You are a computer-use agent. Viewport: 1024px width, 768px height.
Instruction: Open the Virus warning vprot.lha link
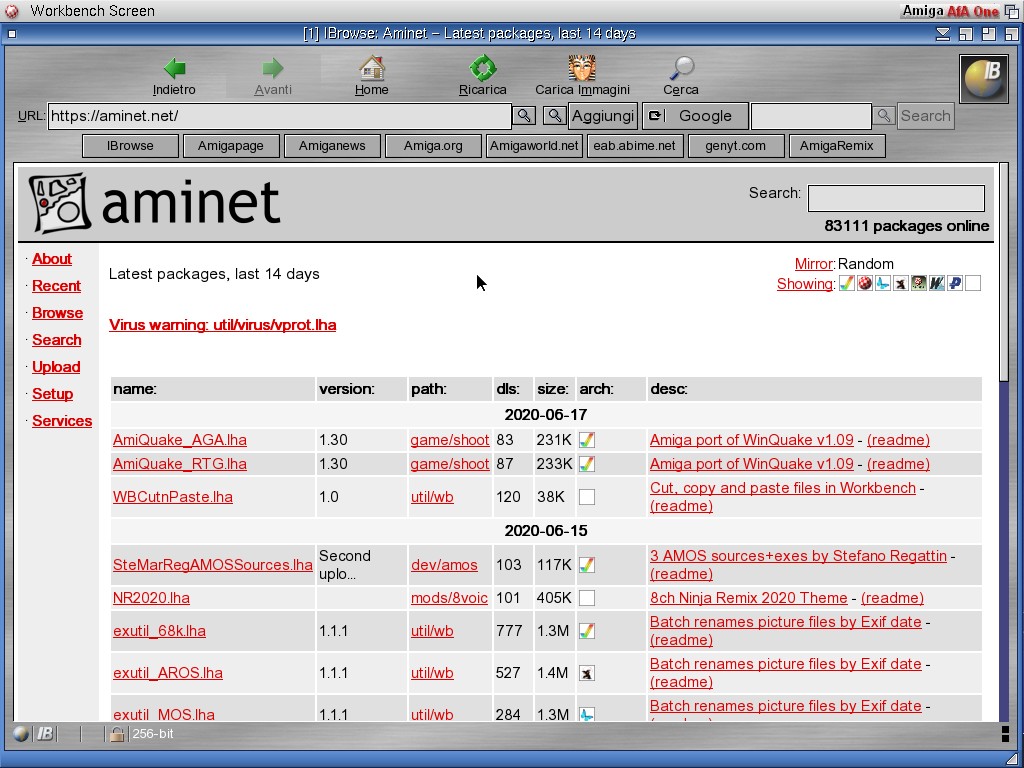[222, 325]
